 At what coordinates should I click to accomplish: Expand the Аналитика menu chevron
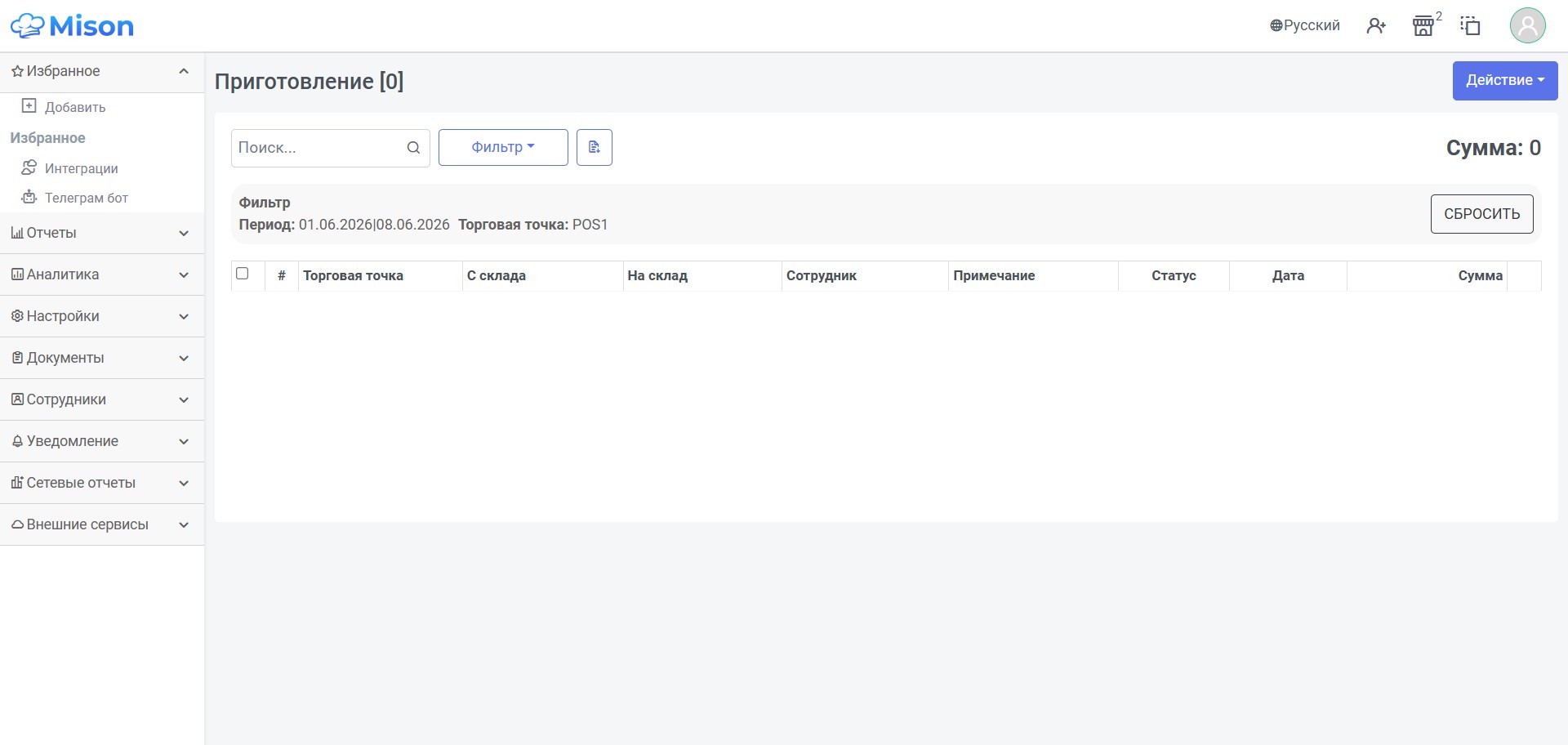click(x=184, y=275)
